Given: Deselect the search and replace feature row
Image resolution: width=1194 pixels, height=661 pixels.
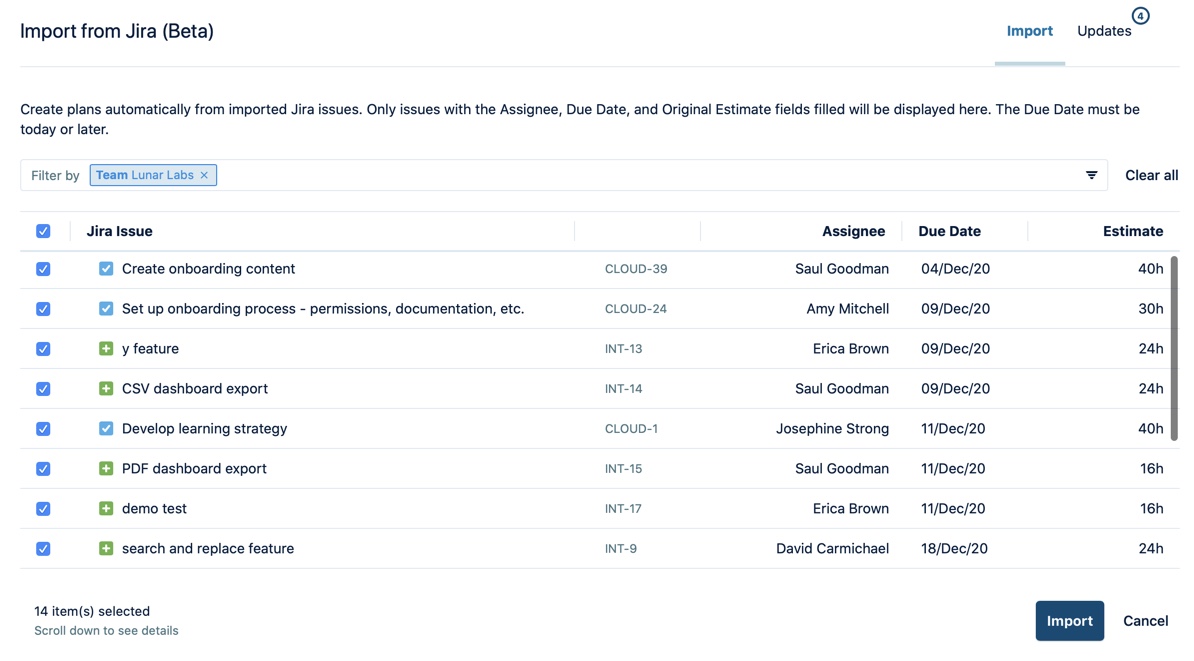Looking at the screenshot, I should click(43, 548).
